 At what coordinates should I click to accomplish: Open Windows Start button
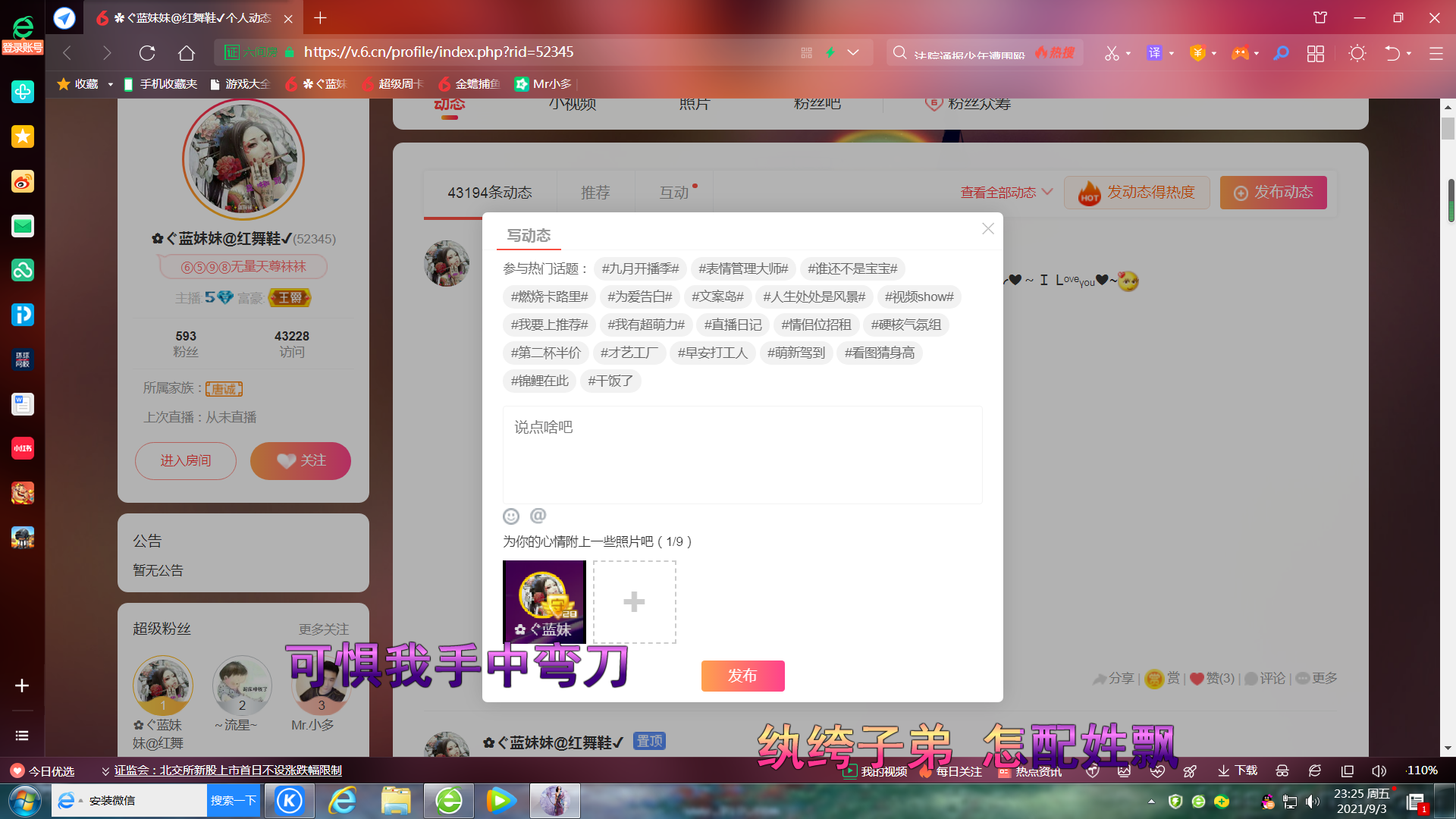pyautogui.click(x=24, y=800)
